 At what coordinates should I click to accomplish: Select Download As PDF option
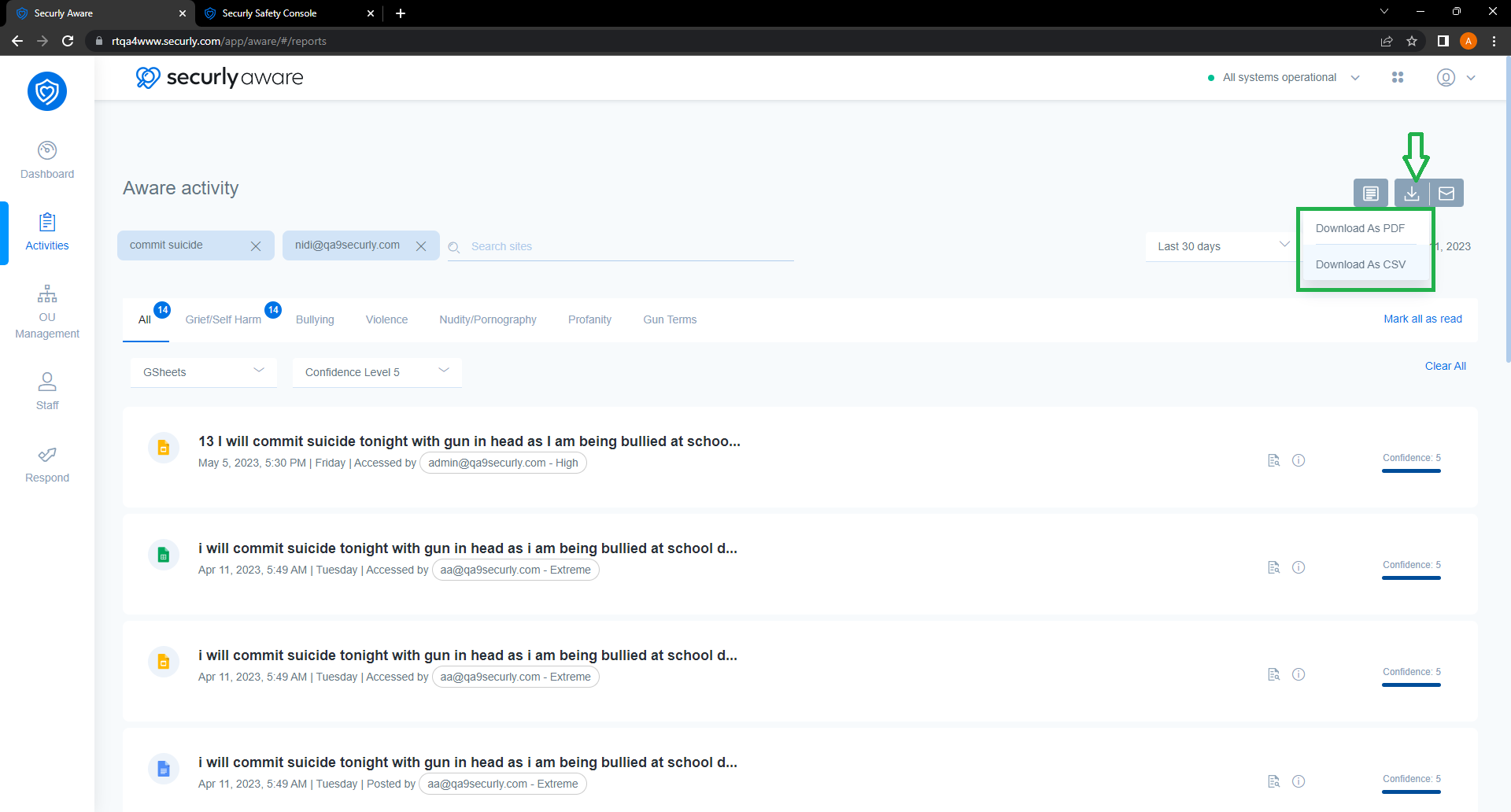coord(1365,228)
